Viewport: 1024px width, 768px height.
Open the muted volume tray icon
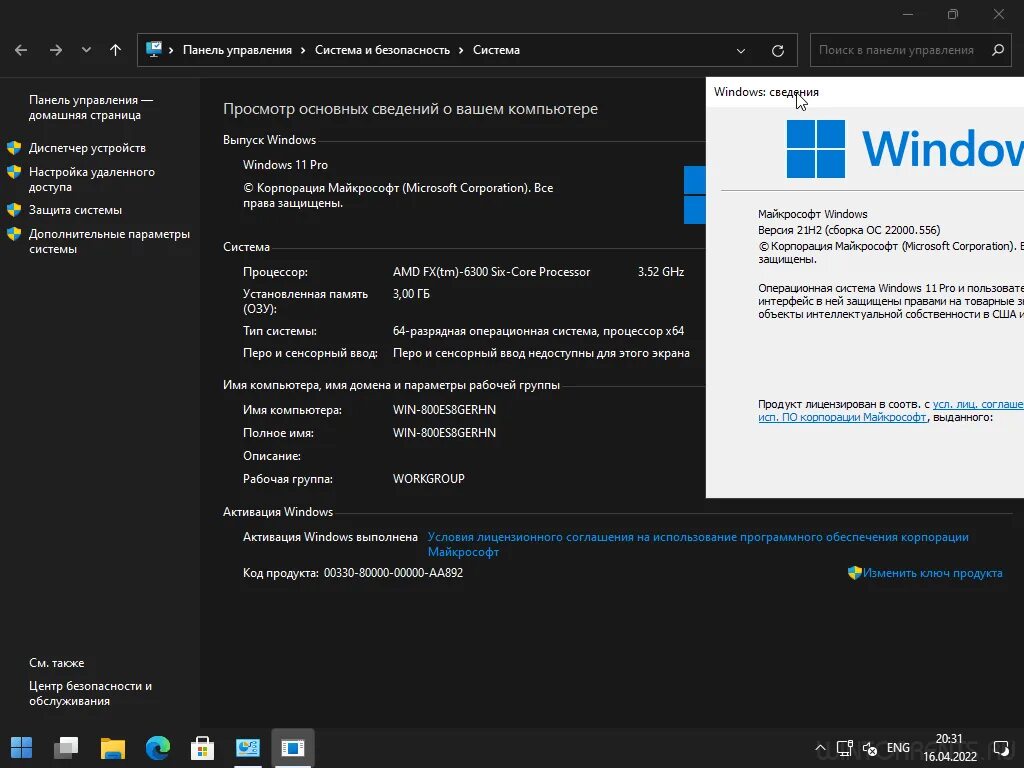point(869,748)
